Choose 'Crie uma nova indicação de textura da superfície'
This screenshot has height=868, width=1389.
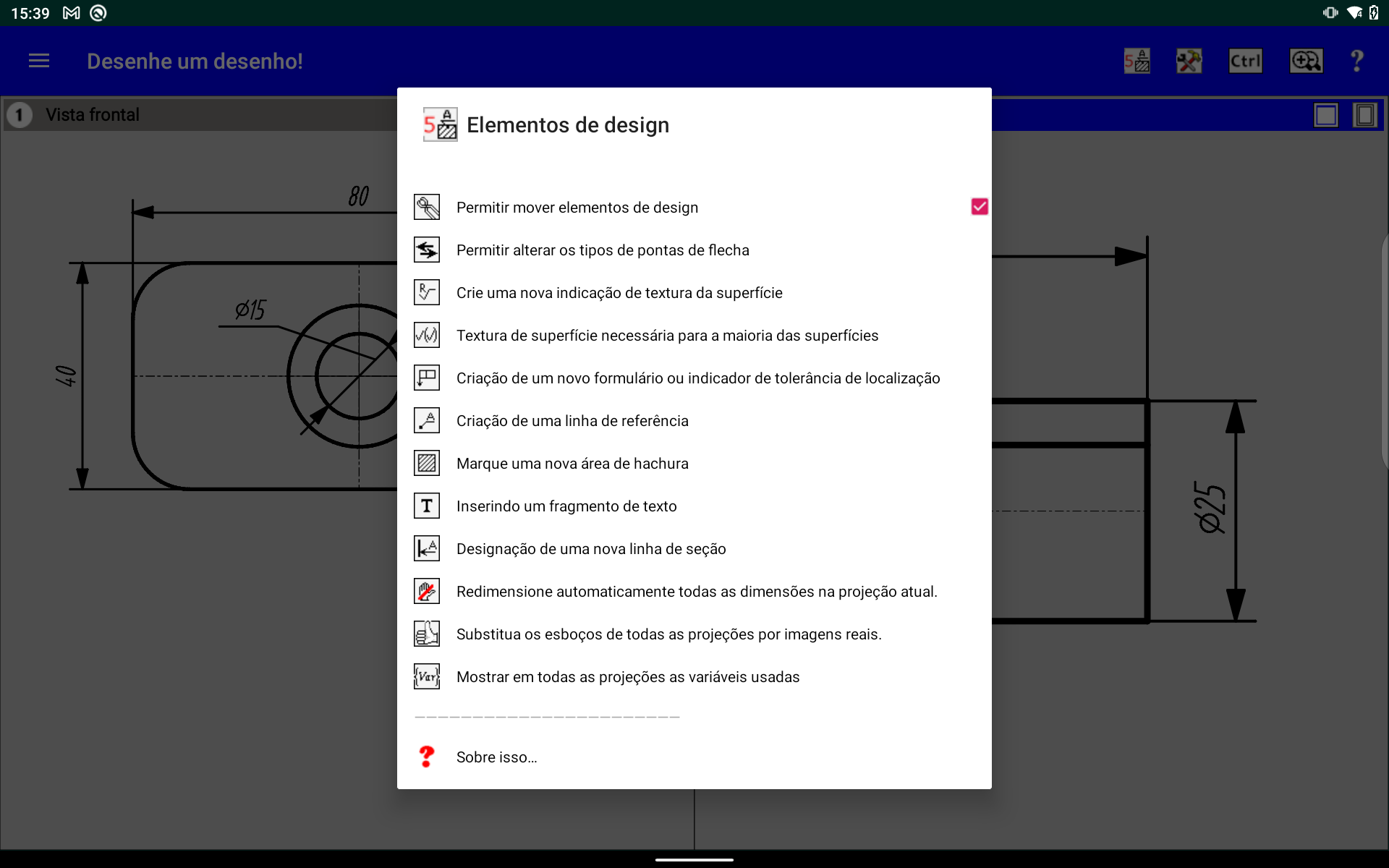(x=619, y=293)
